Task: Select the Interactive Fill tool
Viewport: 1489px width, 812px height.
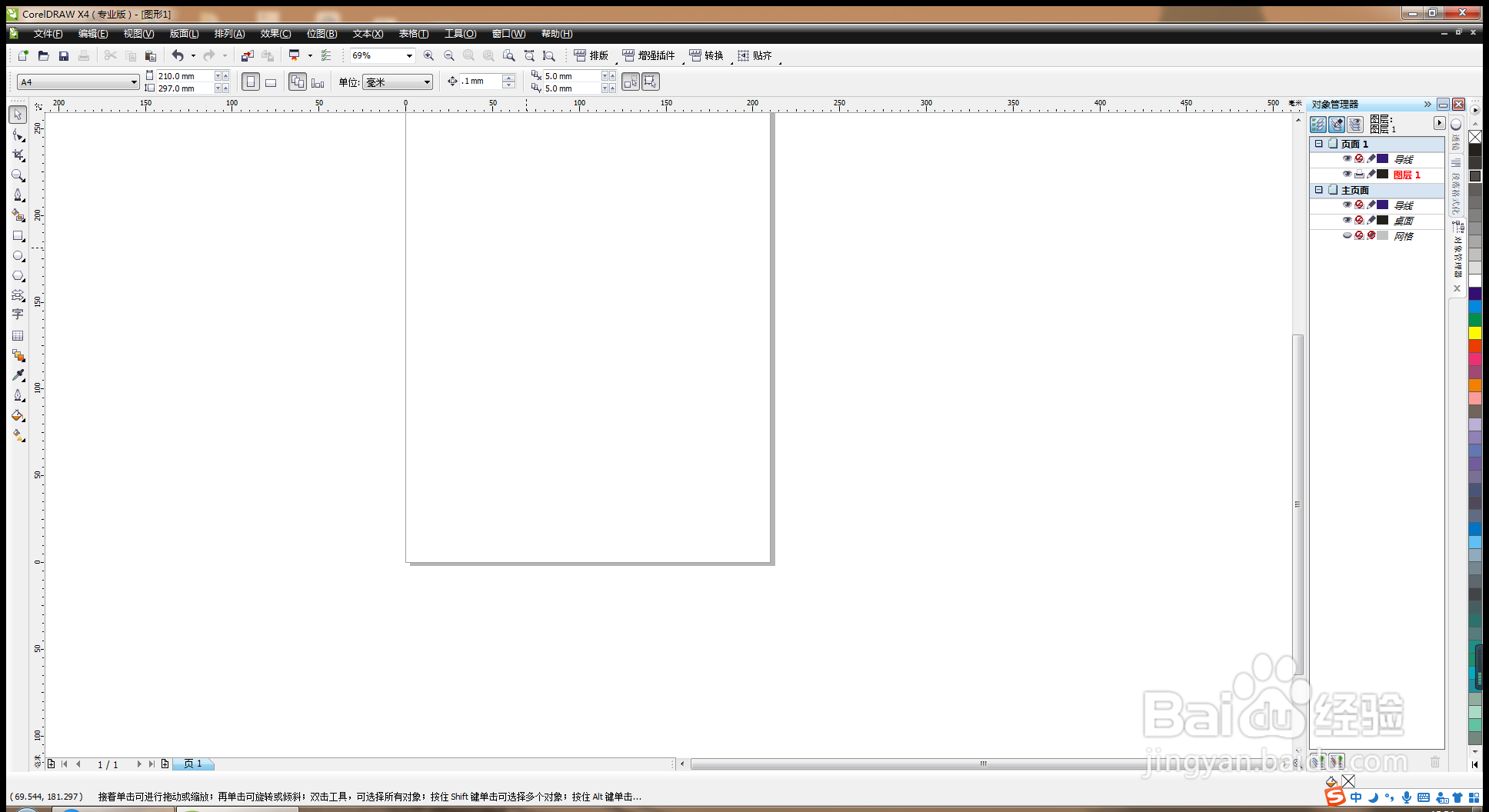Action: 18,435
